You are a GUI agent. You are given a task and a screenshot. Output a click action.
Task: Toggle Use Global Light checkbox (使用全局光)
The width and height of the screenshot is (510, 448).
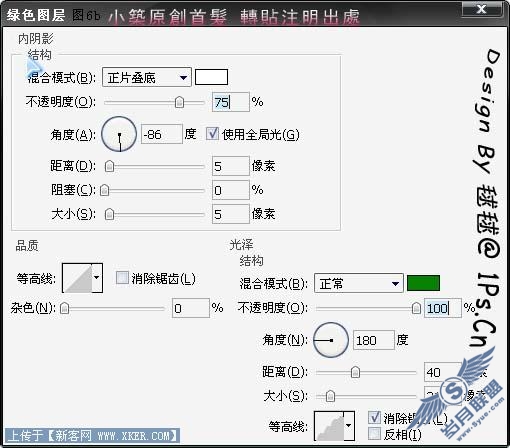(x=212, y=134)
